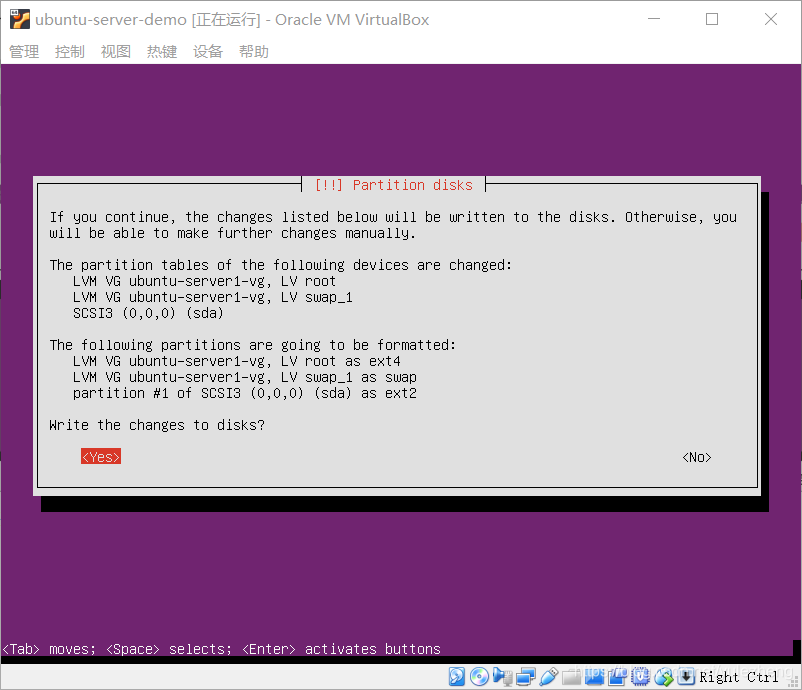Open the 热键 menu

[162, 52]
